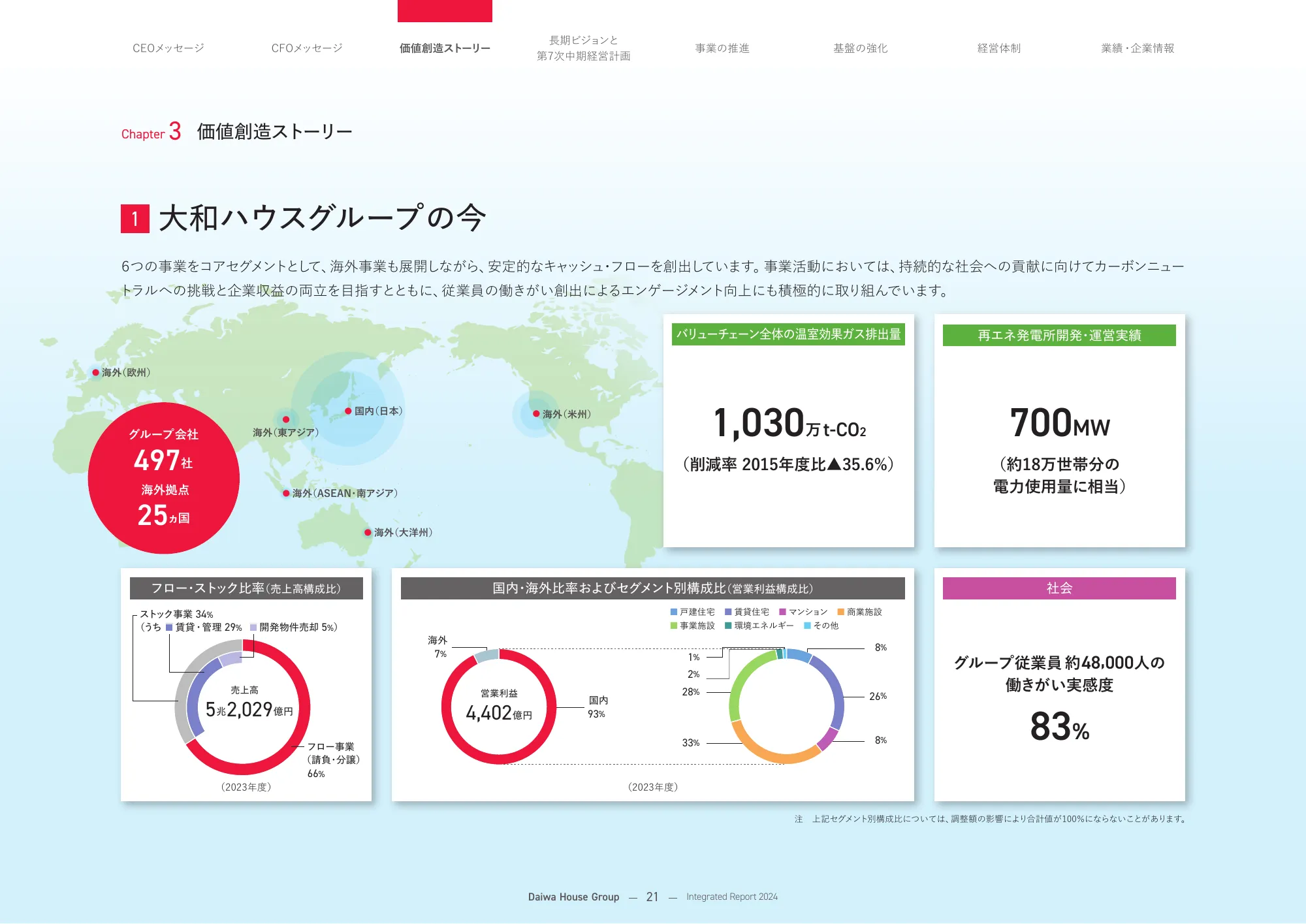Click the 33% segment label
Screen dimensions: 1306x924
(691, 742)
